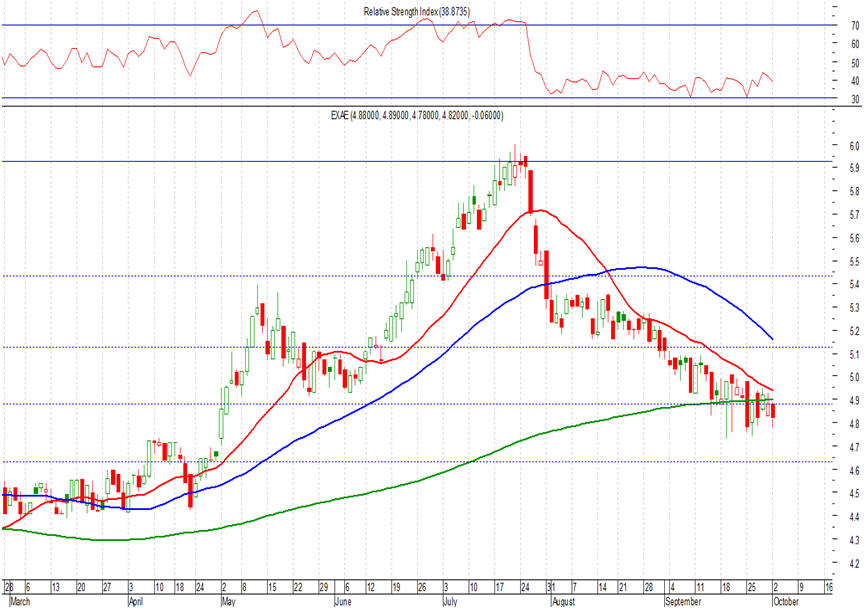The height and width of the screenshot is (609, 864).
Task: Click the 70 label on RSI axis
Action: tap(829, 26)
